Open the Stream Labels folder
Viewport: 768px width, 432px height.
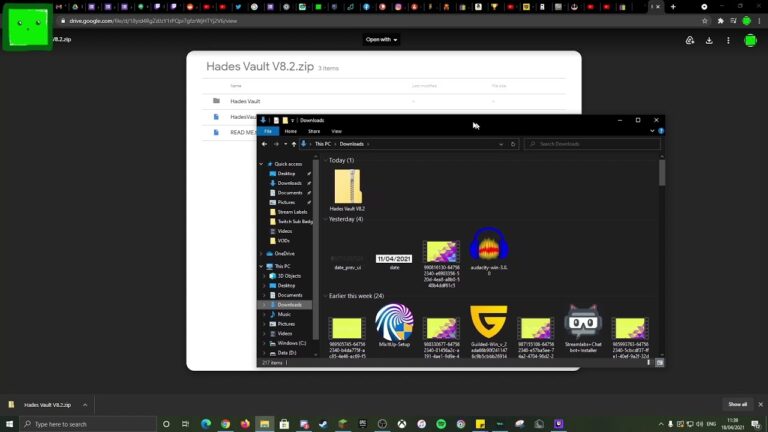[292, 212]
